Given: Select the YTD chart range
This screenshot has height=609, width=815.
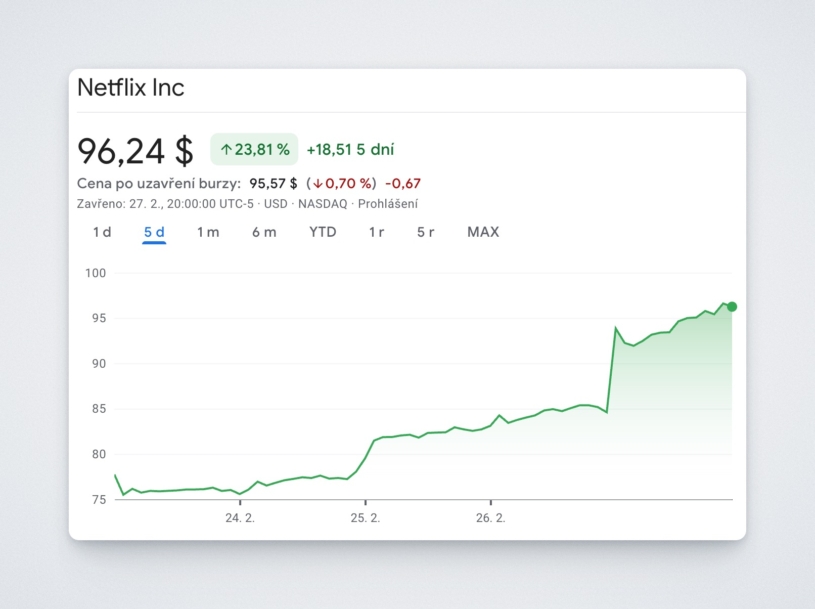Looking at the screenshot, I should 321,232.
